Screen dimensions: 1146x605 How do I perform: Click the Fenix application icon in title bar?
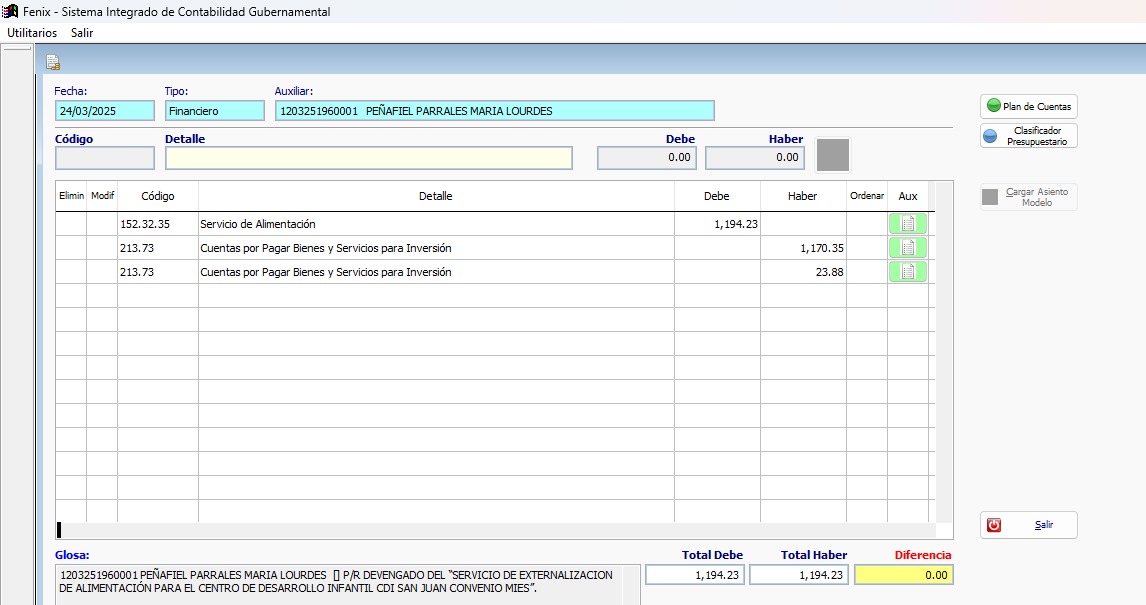(x=11, y=11)
